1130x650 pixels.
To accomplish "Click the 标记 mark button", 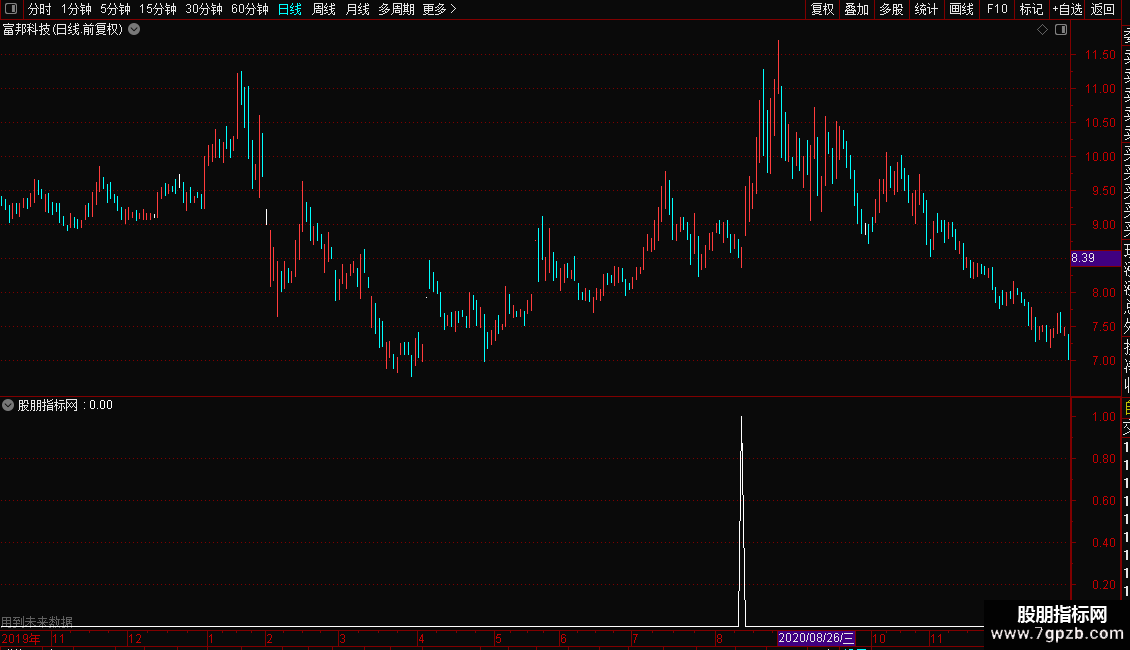I will coord(1031,9).
